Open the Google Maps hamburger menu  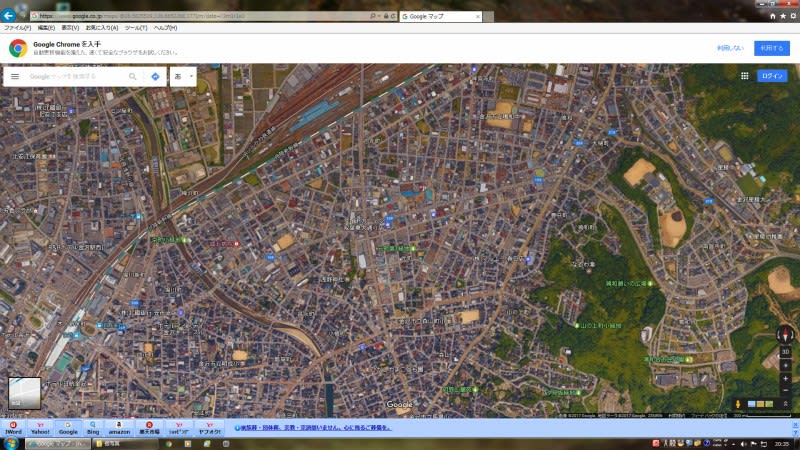click(x=15, y=77)
